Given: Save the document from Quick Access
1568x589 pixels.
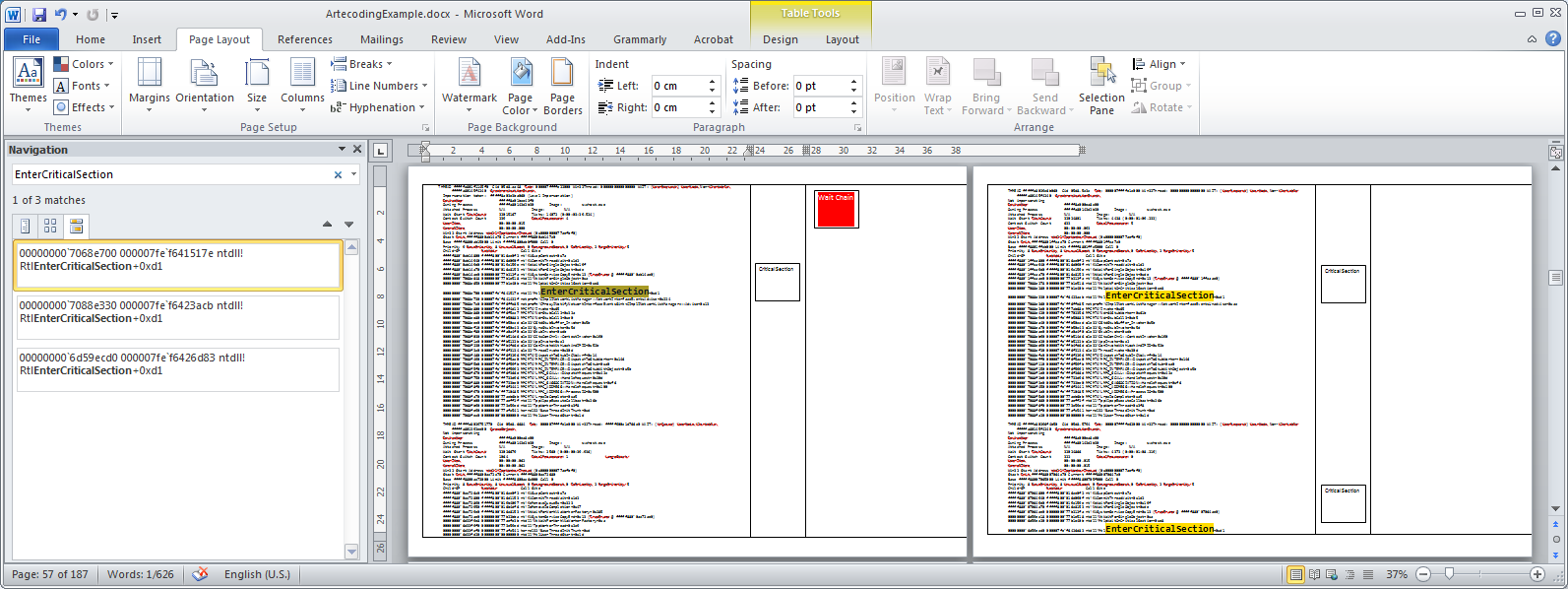Looking at the screenshot, I should (x=39, y=15).
